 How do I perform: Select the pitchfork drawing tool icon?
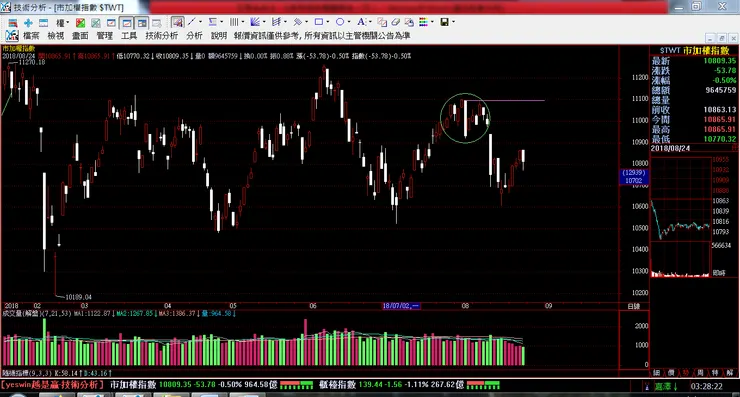point(297,22)
